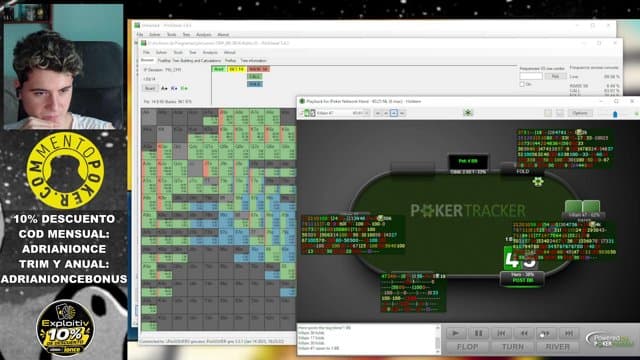Click the top-left AA cell in range grid
The image size is (640, 360).
tap(149, 117)
